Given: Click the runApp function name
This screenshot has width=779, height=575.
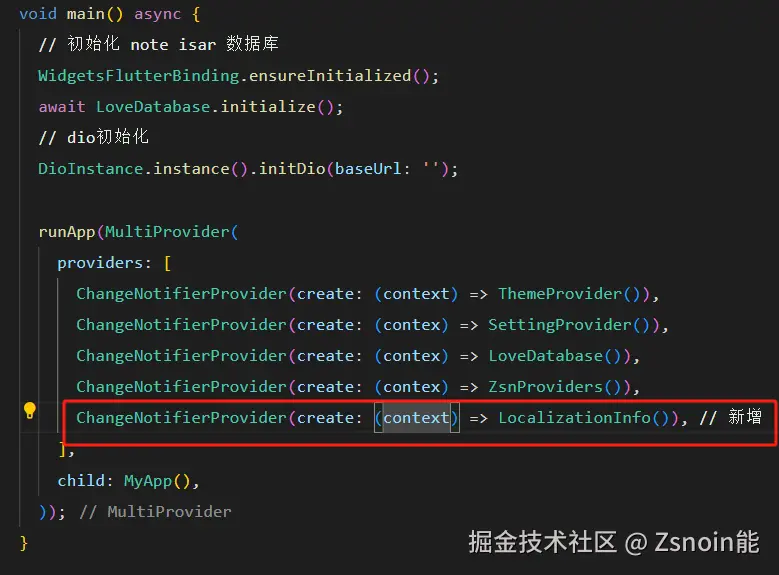Looking at the screenshot, I should (67, 232).
